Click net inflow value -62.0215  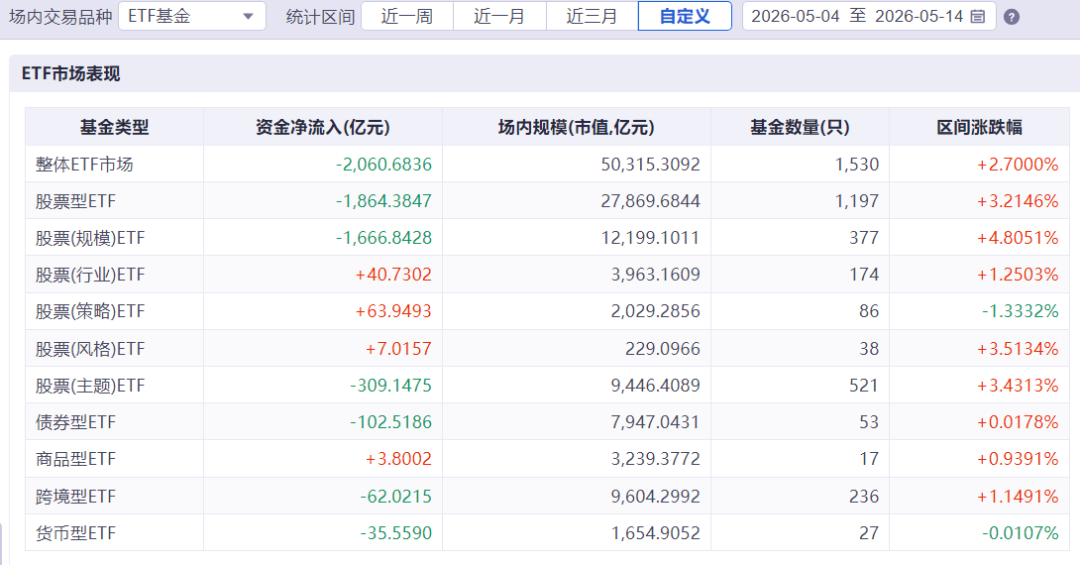click(396, 496)
